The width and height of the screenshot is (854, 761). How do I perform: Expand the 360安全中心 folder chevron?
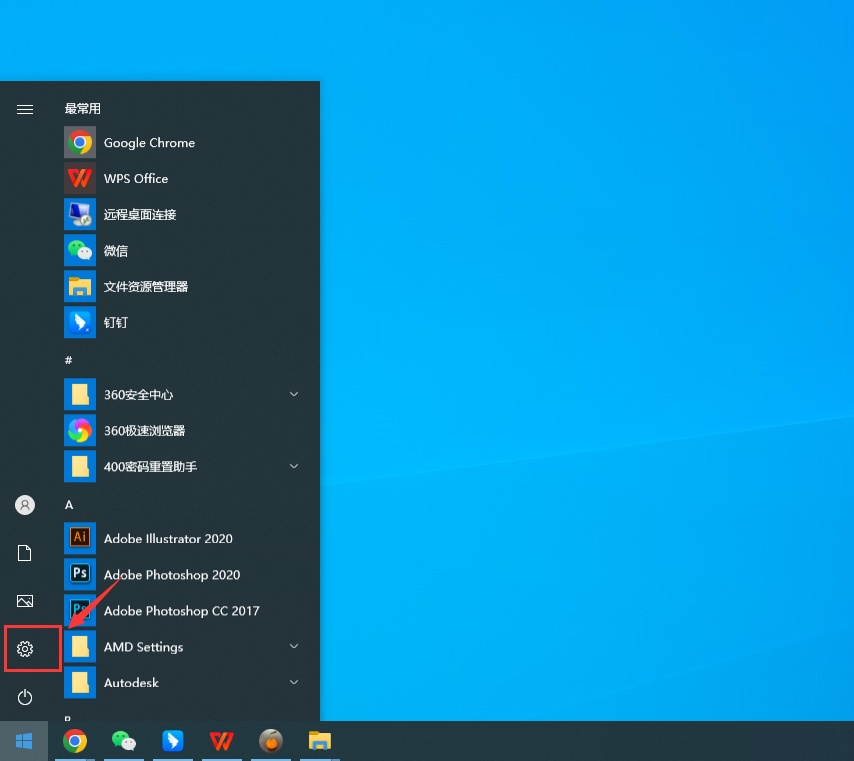point(294,394)
